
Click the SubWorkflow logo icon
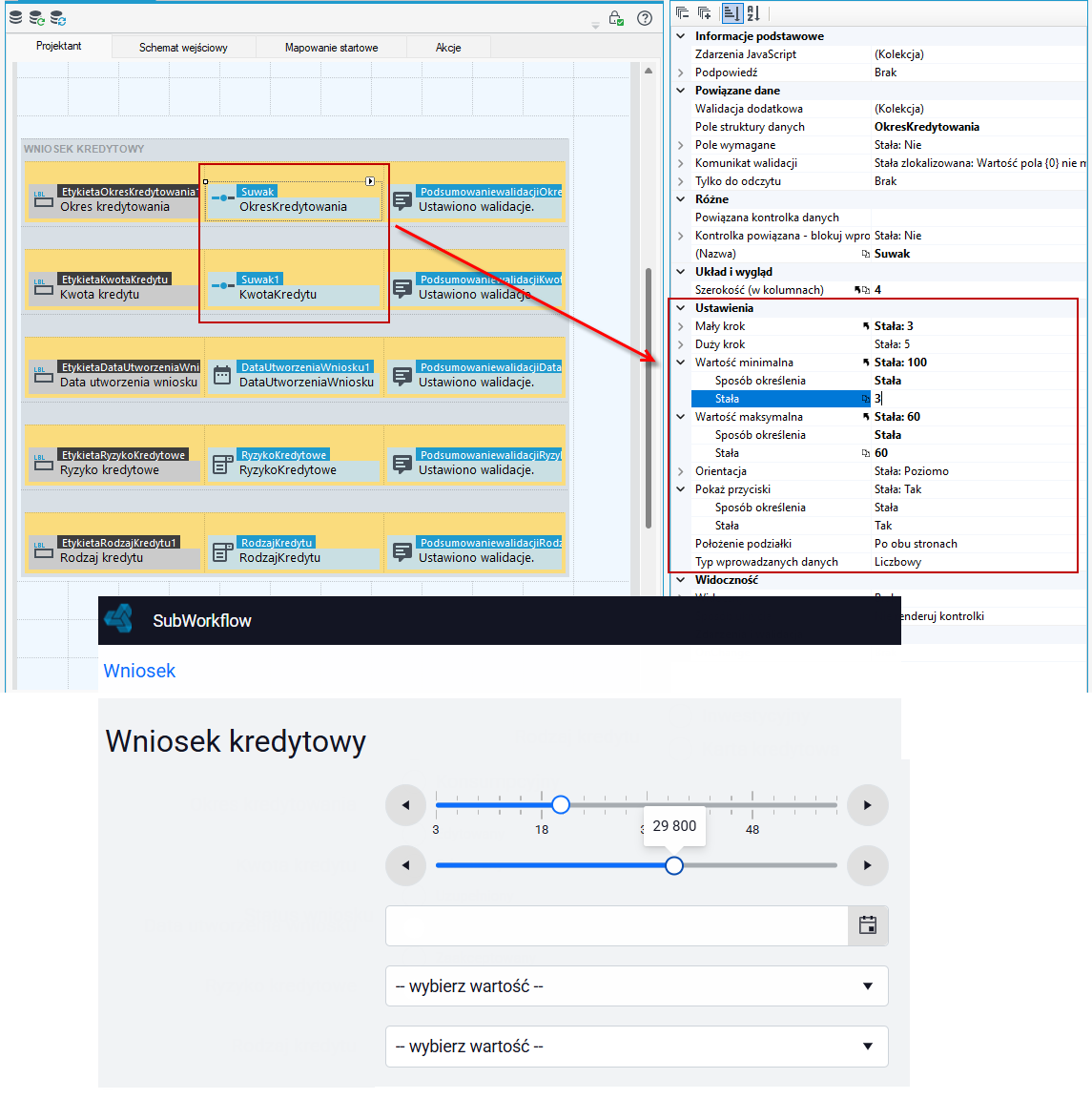pyautogui.click(x=119, y=619)
